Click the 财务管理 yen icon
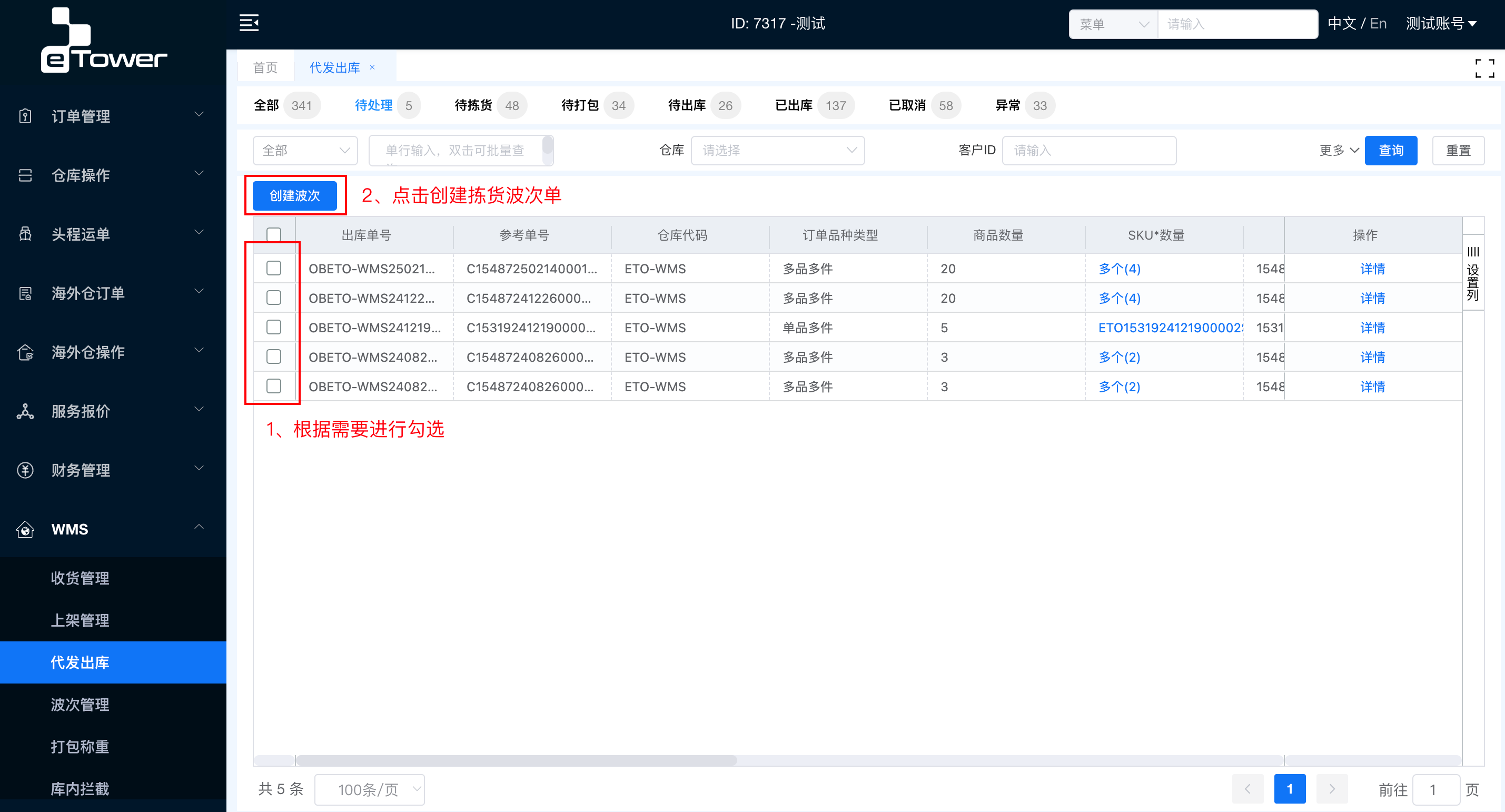 pyautogui.click(x=25, y=470)
